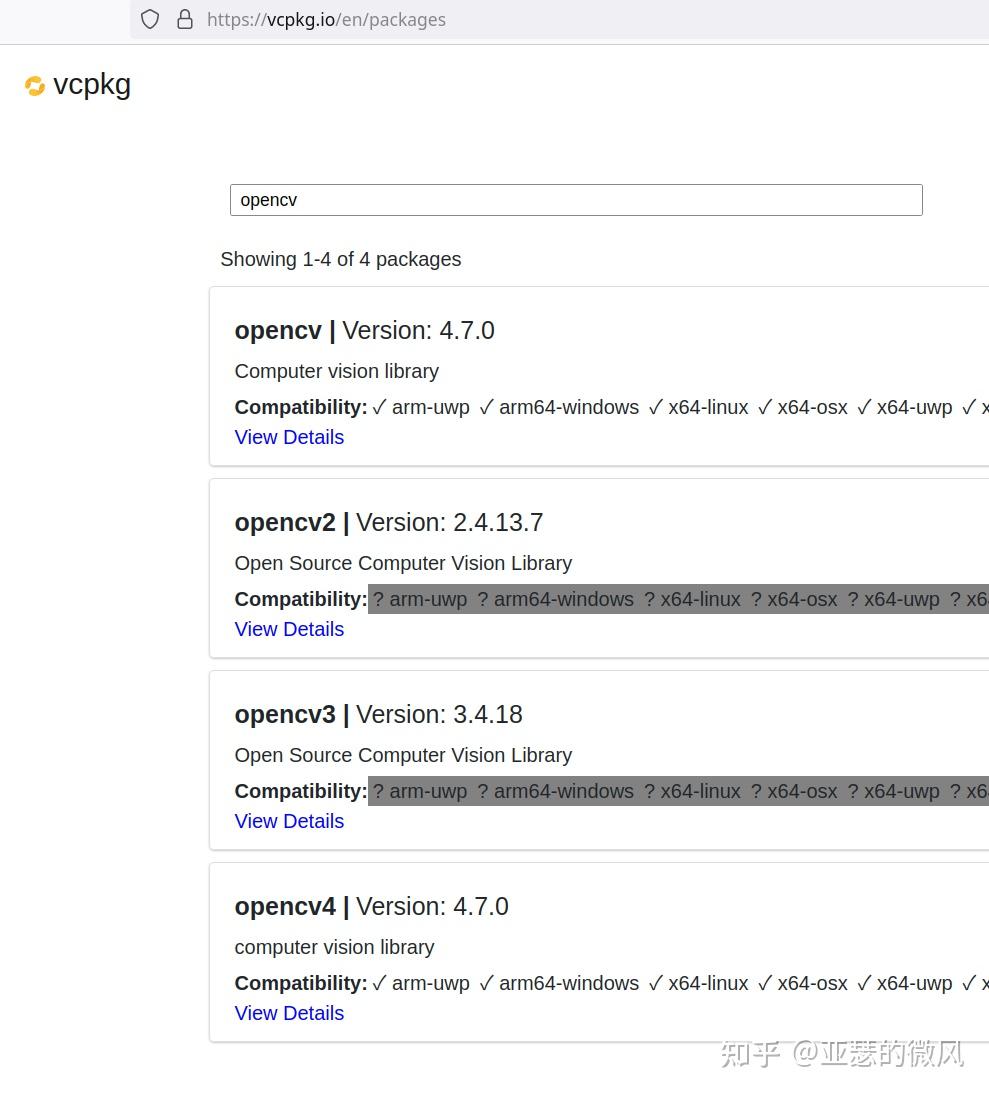
Task: Open View Details for opencv 4.7.0
Action: tap(289, 437)
